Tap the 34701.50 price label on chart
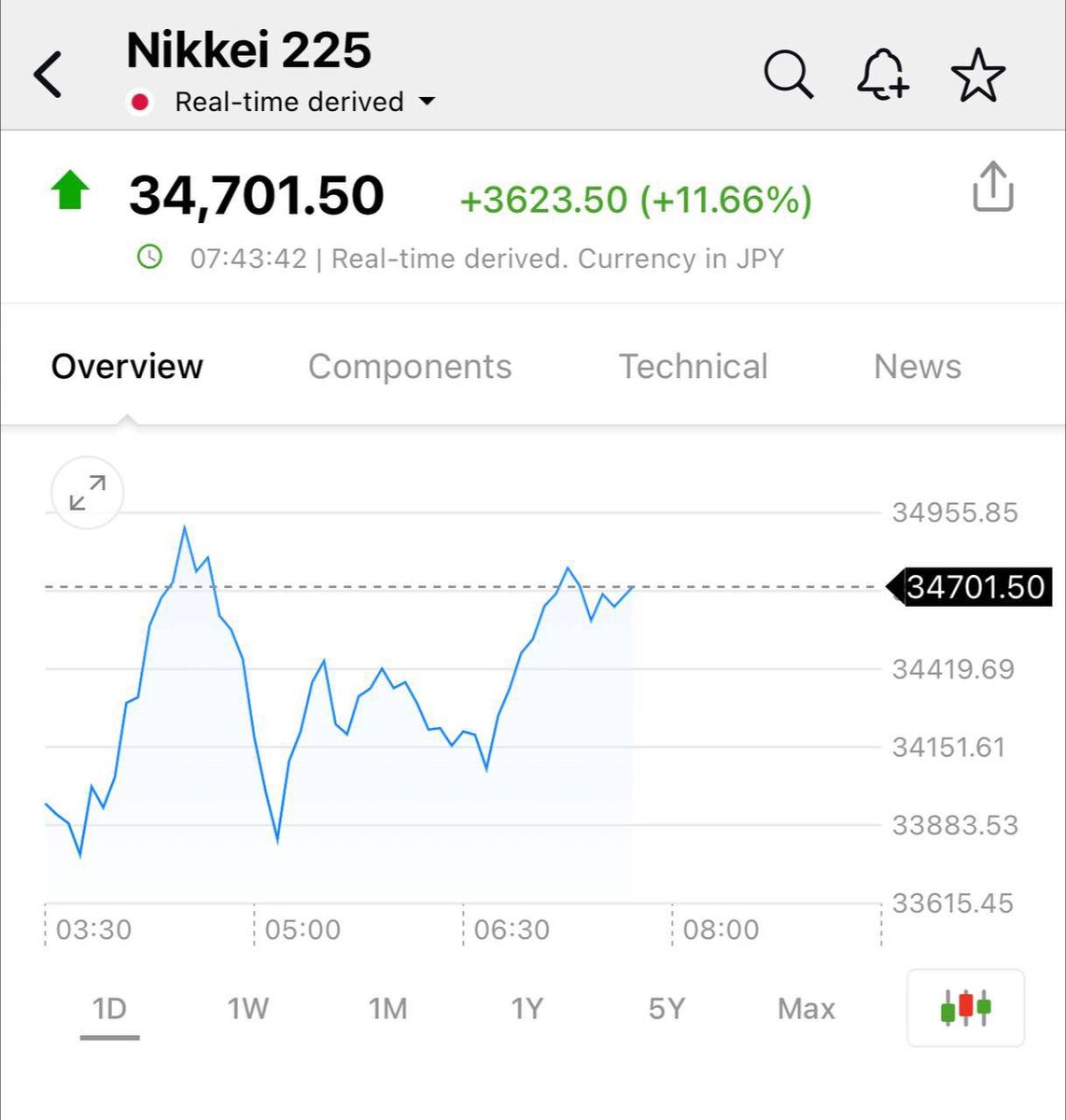 tap(975, 587)
